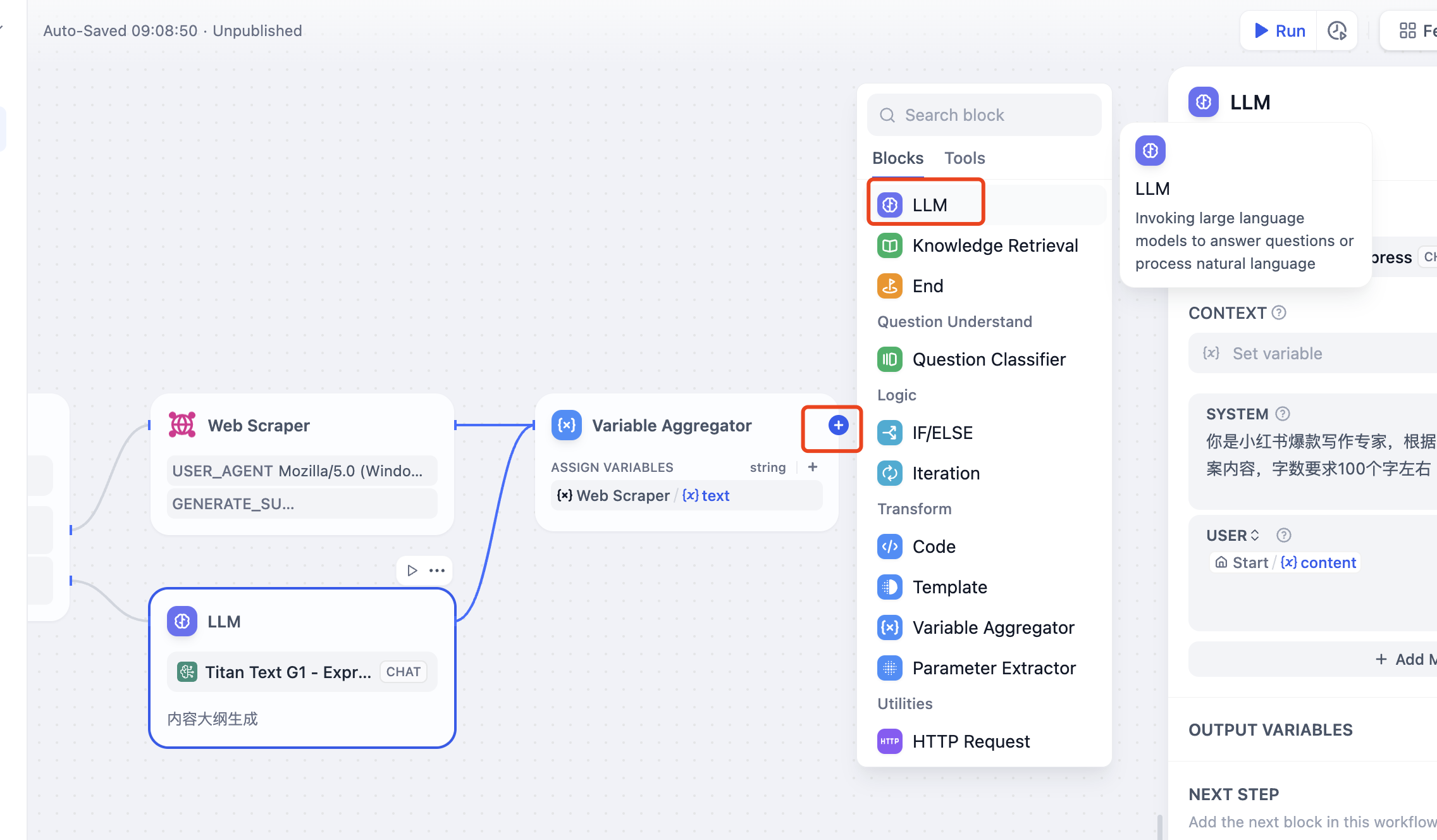The image size is (1437, 840).
Task: Show help for SYSTEM prompt
Action: click(1283, 414)
